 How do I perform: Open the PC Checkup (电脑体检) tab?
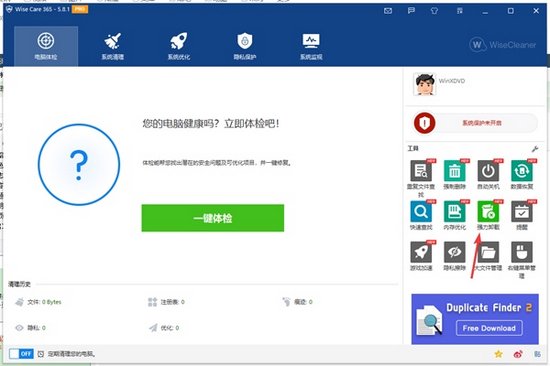point(46,46)
